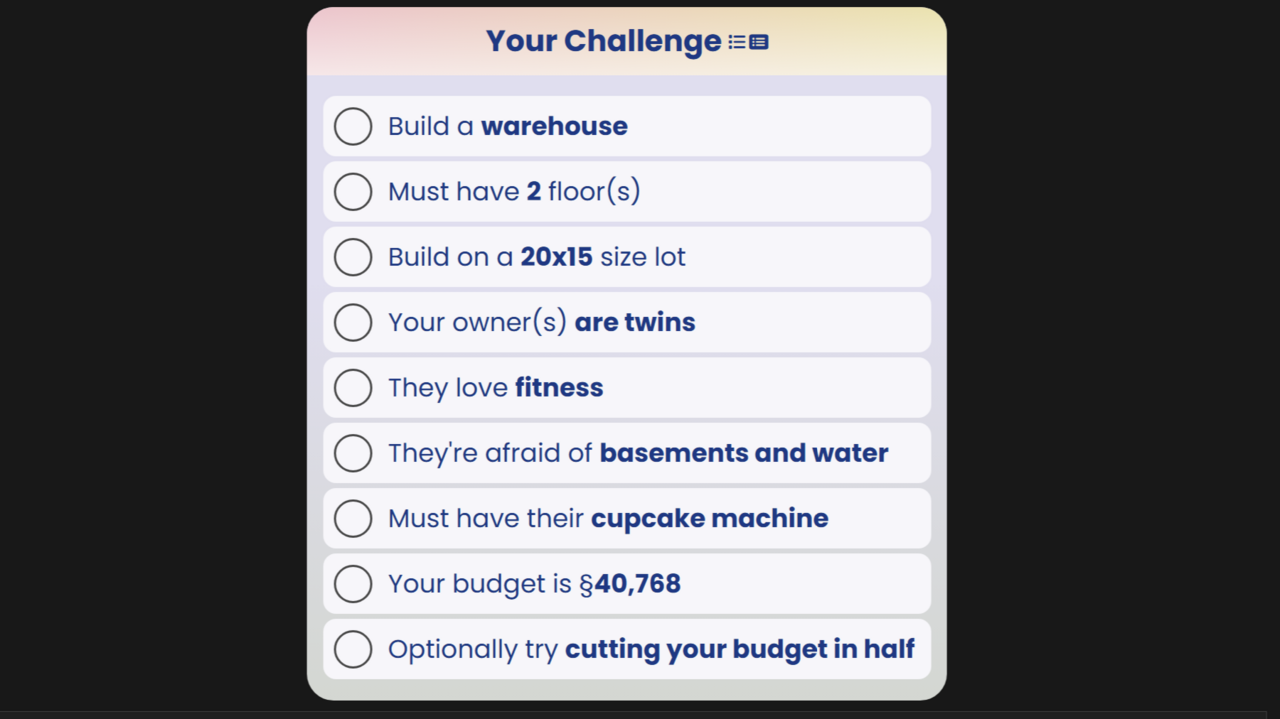Select the Build a warehouse row text
This screenshot has width=1280, height=719.
508,126
